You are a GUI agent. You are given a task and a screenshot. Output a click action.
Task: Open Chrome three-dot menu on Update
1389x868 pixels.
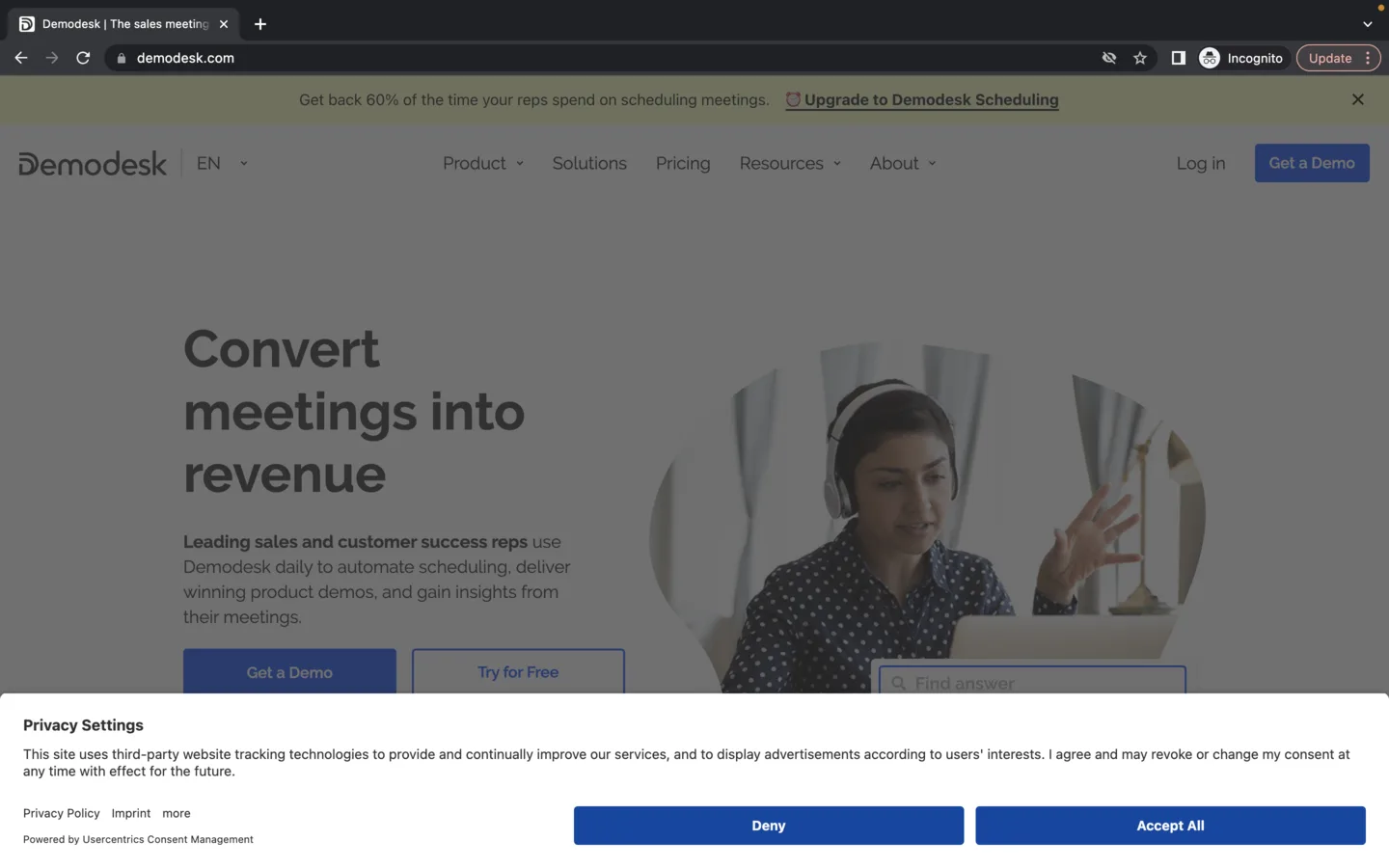click(x=1368, y=58)
